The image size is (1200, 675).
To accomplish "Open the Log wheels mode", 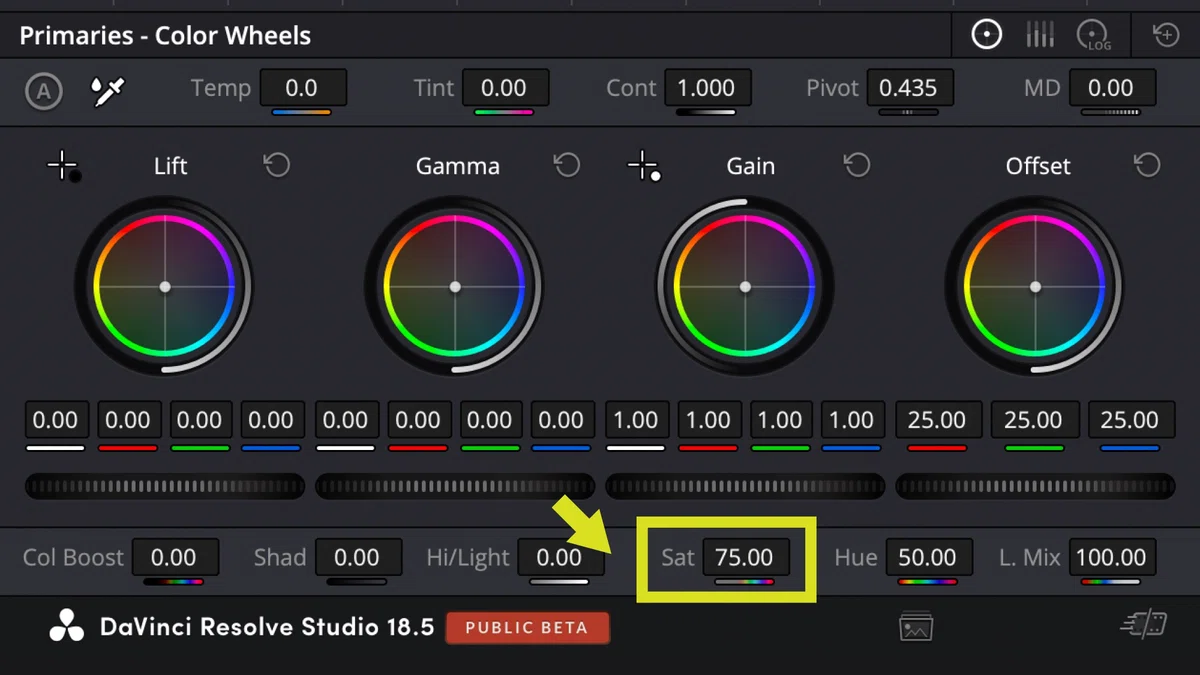I will point(1094,36).
